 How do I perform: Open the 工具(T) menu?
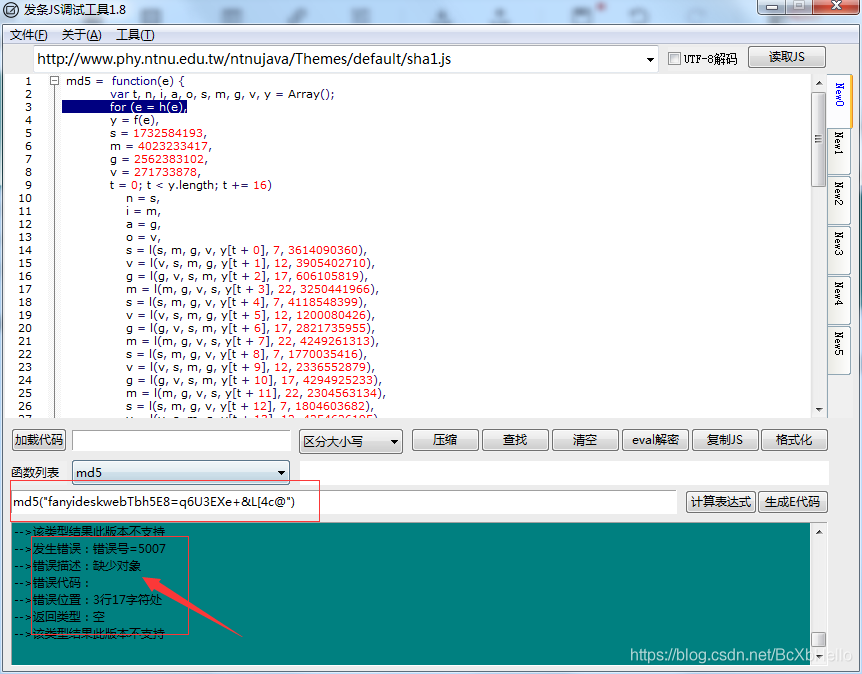coord(135,35)
